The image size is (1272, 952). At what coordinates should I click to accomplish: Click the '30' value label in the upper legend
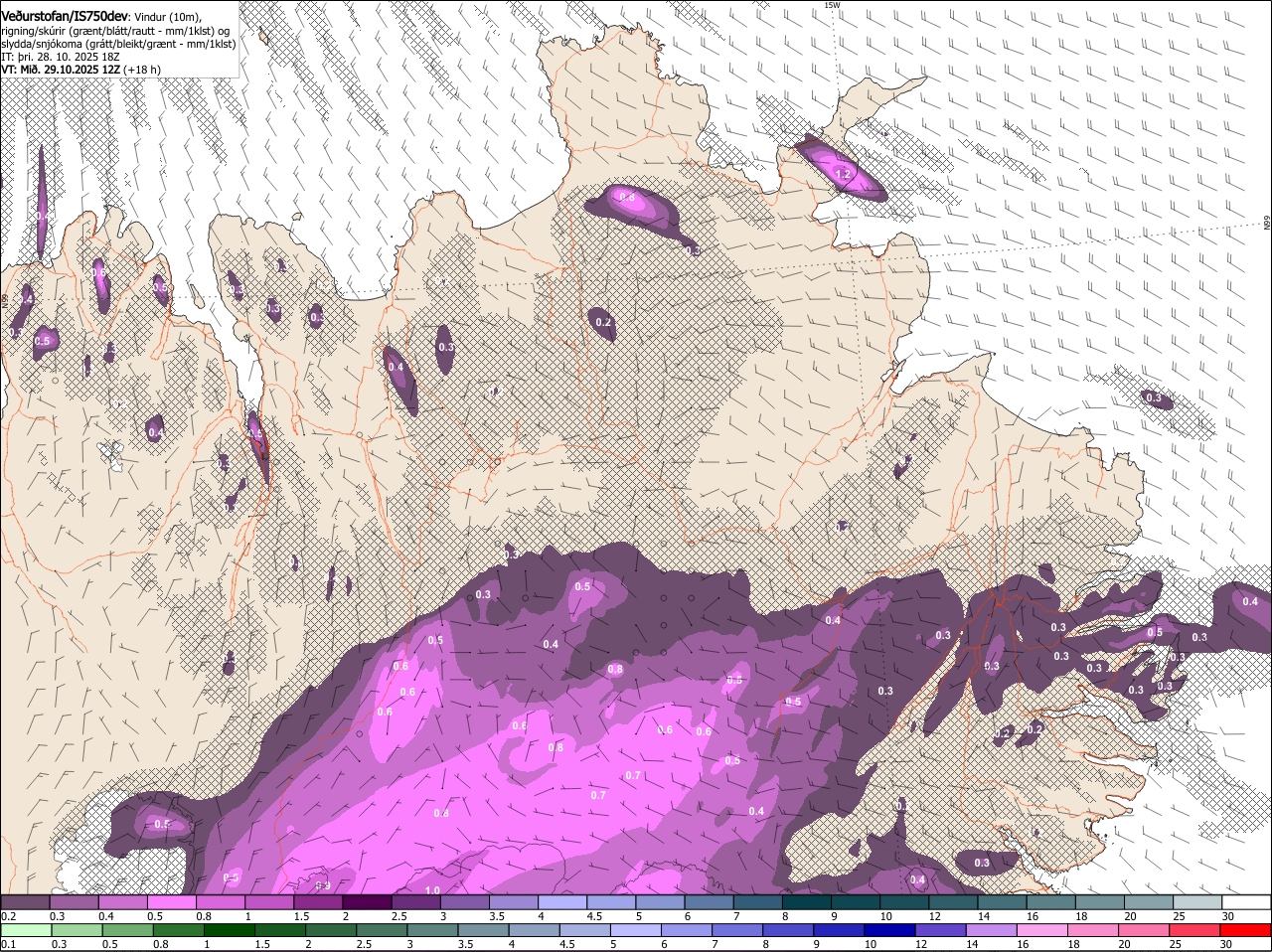click(x=1228, y=915)
